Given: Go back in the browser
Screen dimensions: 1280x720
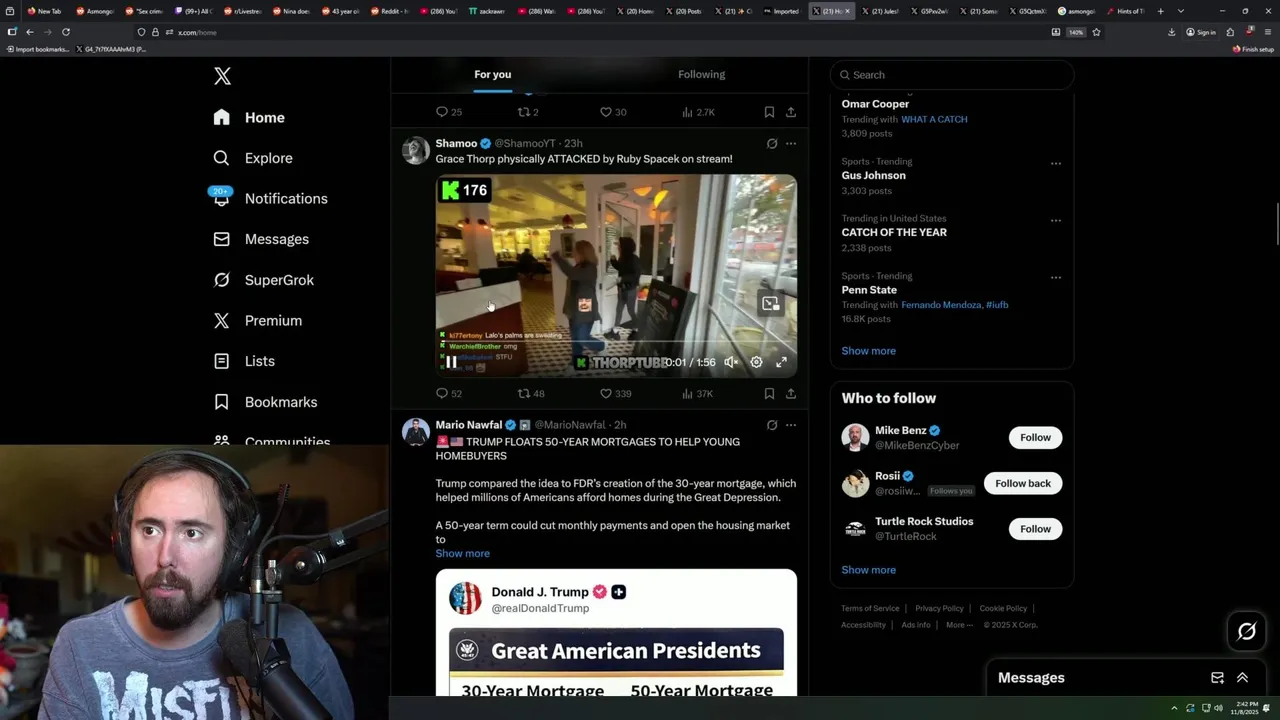Looking at the screenshot, I should (x=29, y=32).
